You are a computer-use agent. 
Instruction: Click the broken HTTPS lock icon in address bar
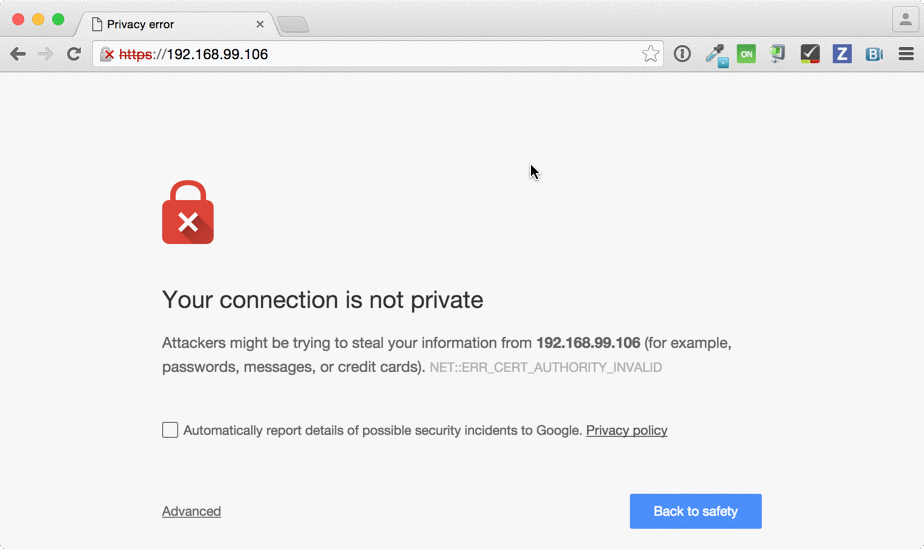107,54
